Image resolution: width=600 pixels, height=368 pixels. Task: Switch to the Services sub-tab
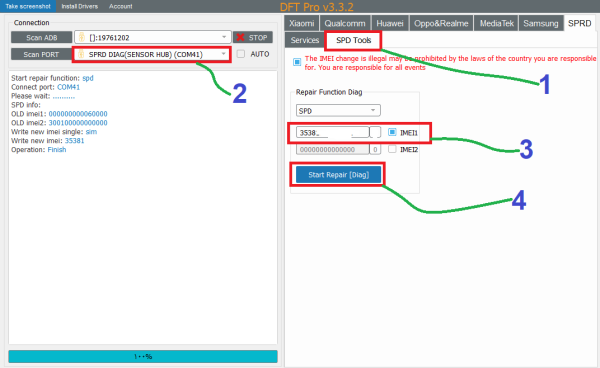pos(305,40)
